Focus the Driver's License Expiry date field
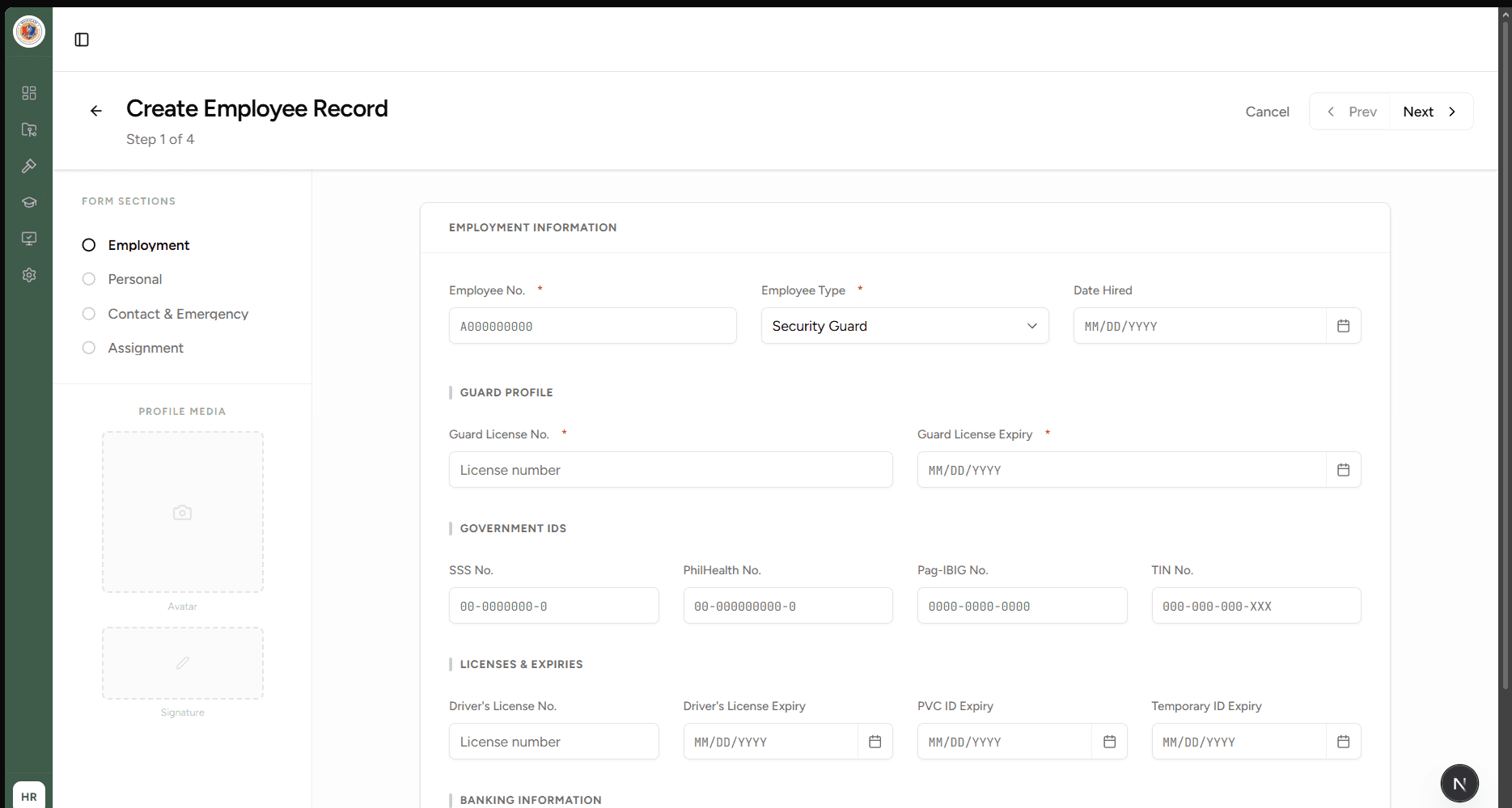 tap(770, 742)
